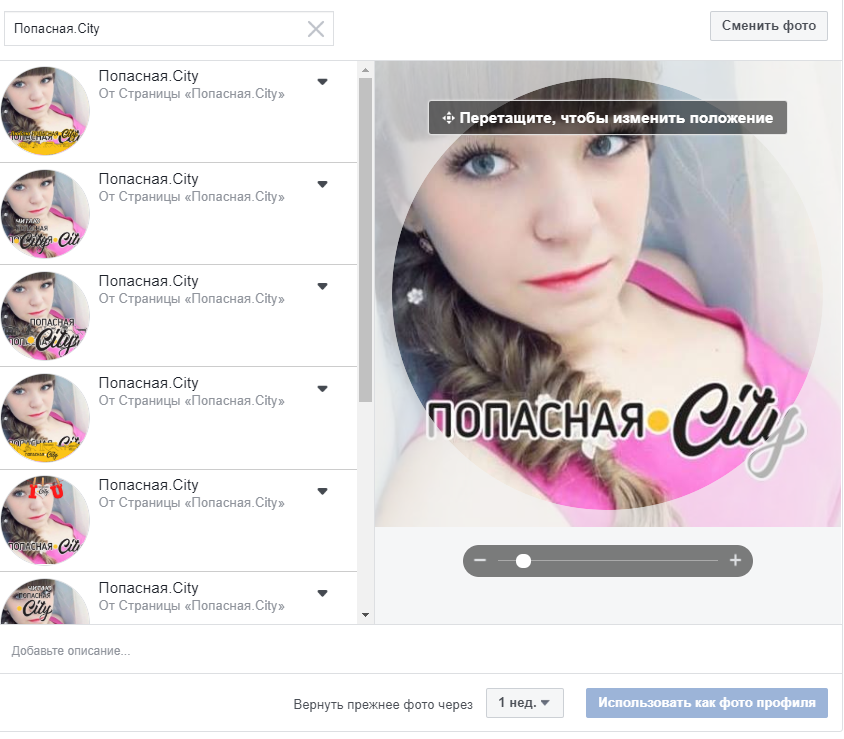Expand the dropdown arrow of the second frame

click(322, 184)
